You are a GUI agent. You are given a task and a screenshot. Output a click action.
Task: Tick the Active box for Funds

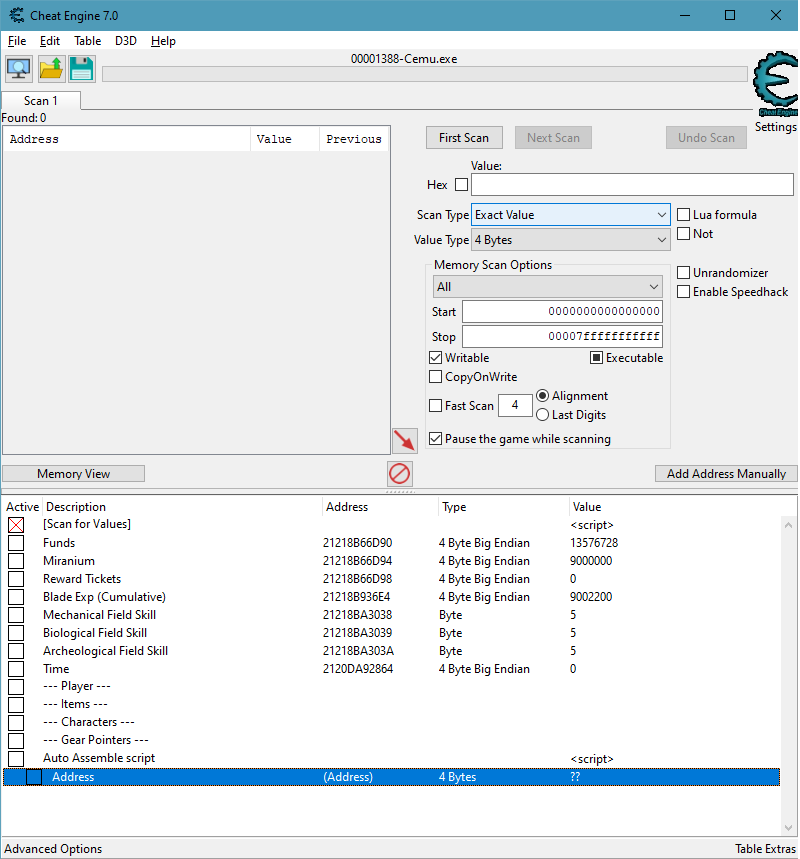(x=16, y=543)
